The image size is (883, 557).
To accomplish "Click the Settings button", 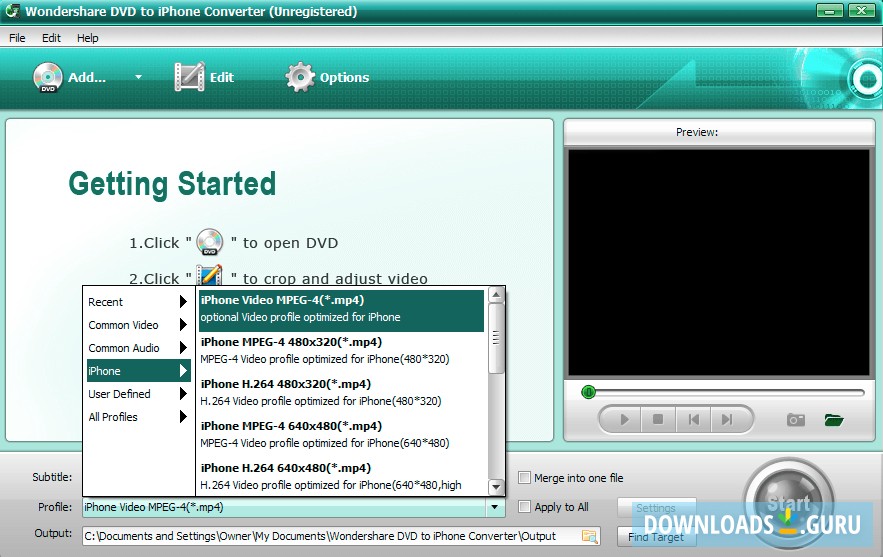I will pyautogui.click(x=656, y=507).
